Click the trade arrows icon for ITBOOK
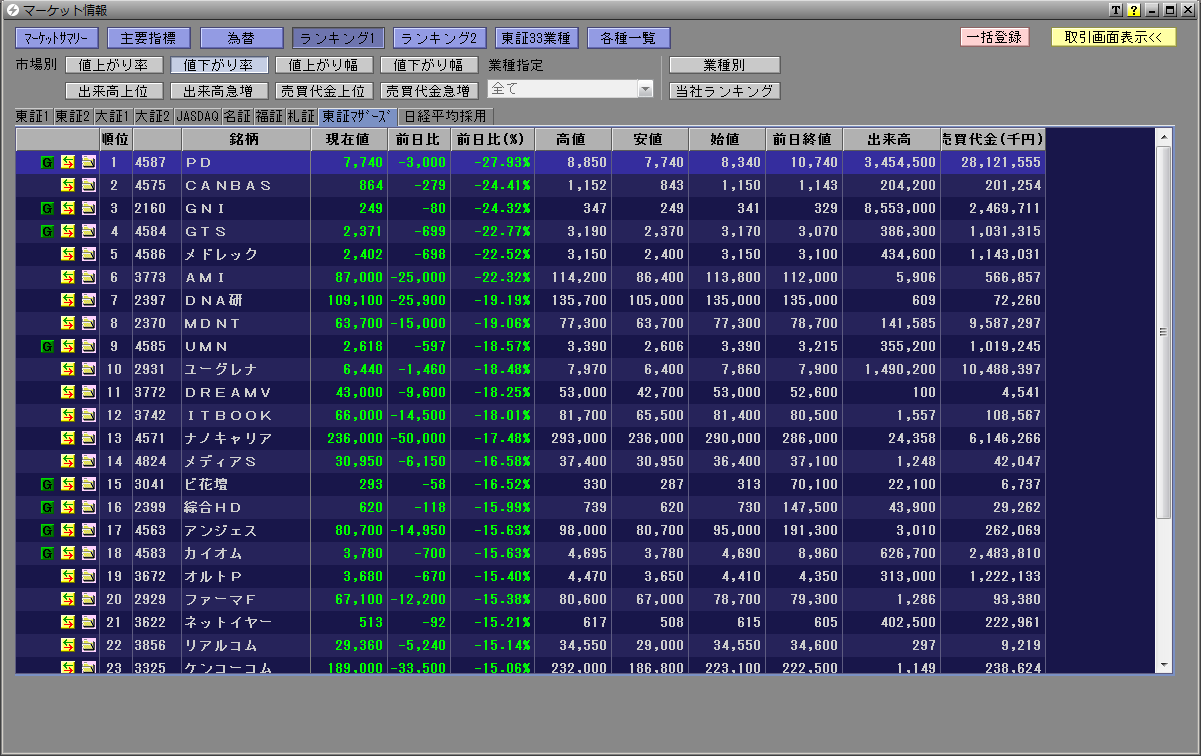The height and width of the screenshot is (756, 1201). 68,415
